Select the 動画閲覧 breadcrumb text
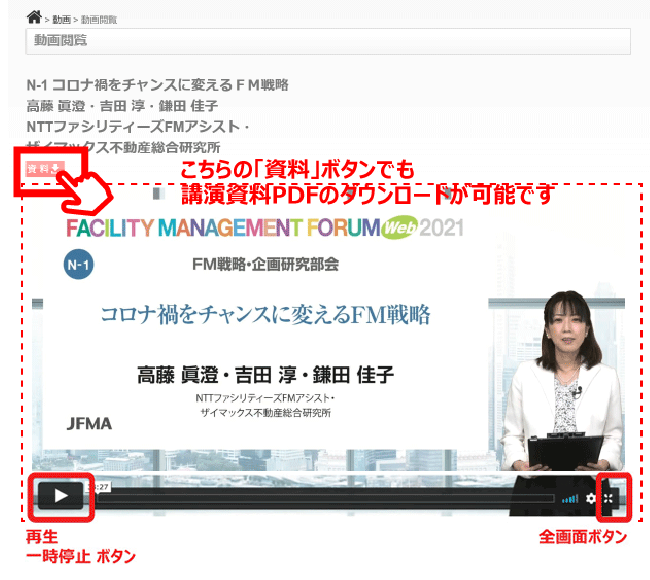 (99, 19)
